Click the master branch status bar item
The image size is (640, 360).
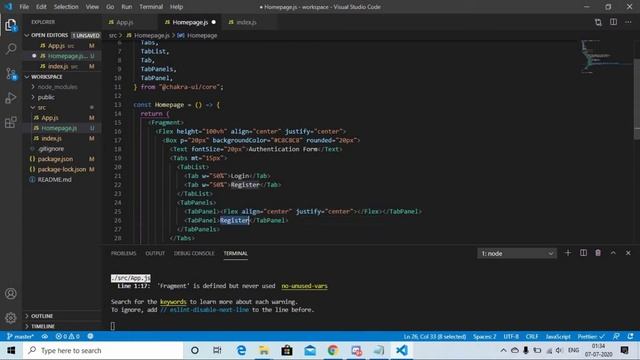click(20, 336)
